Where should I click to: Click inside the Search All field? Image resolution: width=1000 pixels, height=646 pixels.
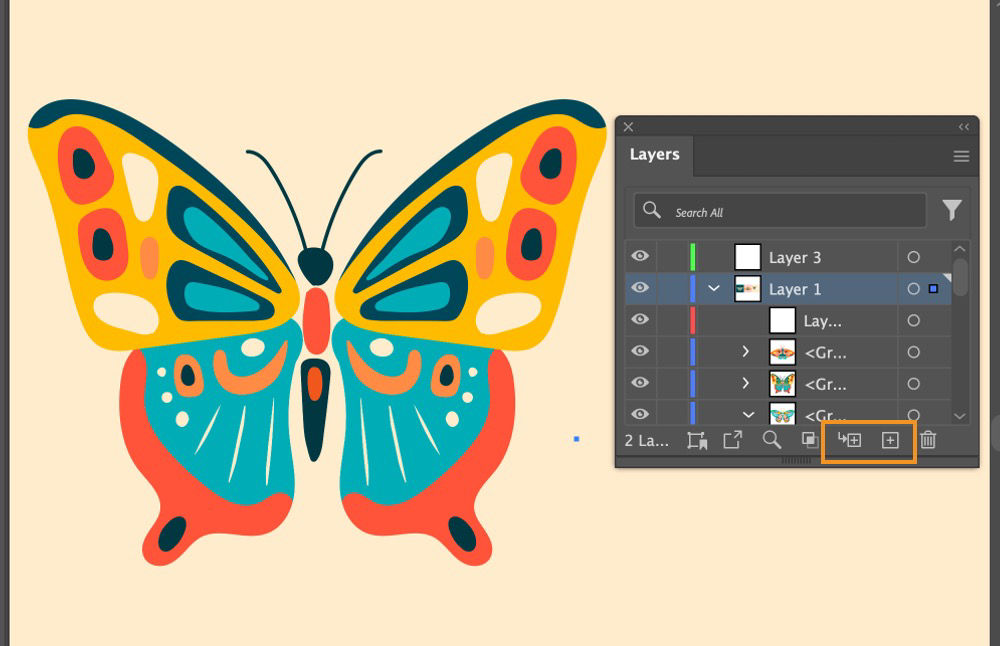click(x=790, y=211)
